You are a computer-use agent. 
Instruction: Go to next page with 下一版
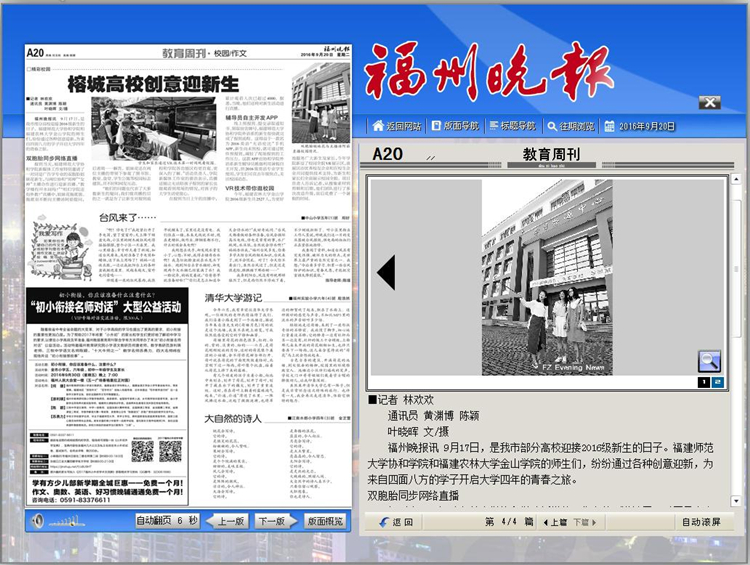274,521
